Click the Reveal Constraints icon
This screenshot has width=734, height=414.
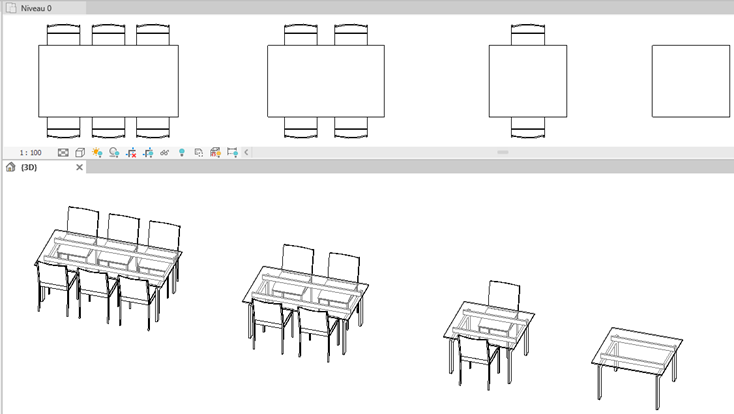pos(232,153)
